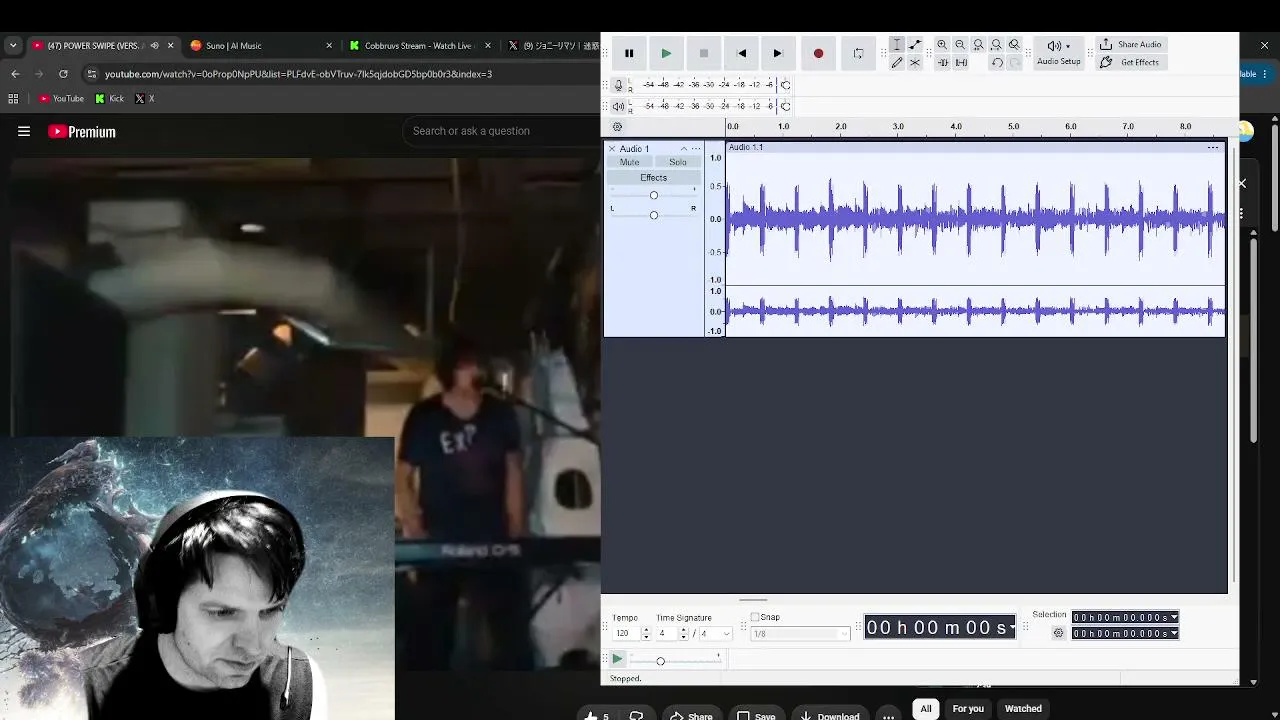Zoom out of the waveform
The image size is (1280, 720).
point(960,45)
